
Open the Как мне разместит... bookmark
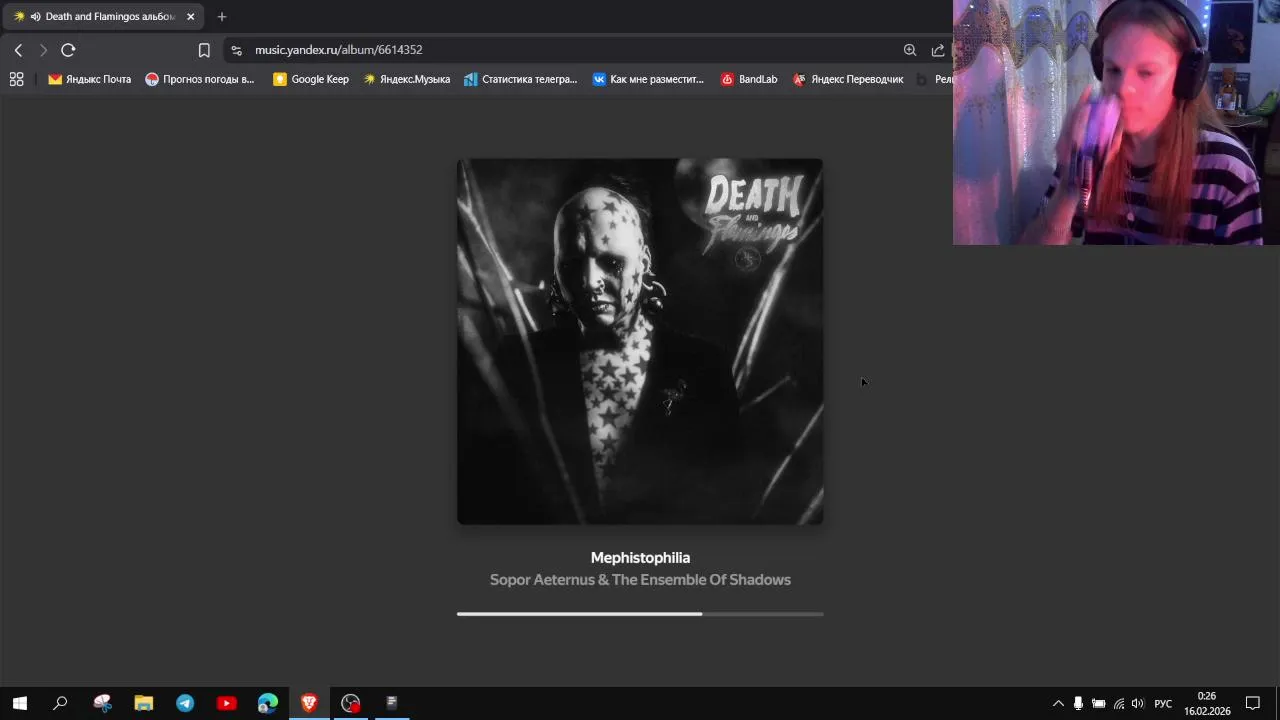point(648,79)
